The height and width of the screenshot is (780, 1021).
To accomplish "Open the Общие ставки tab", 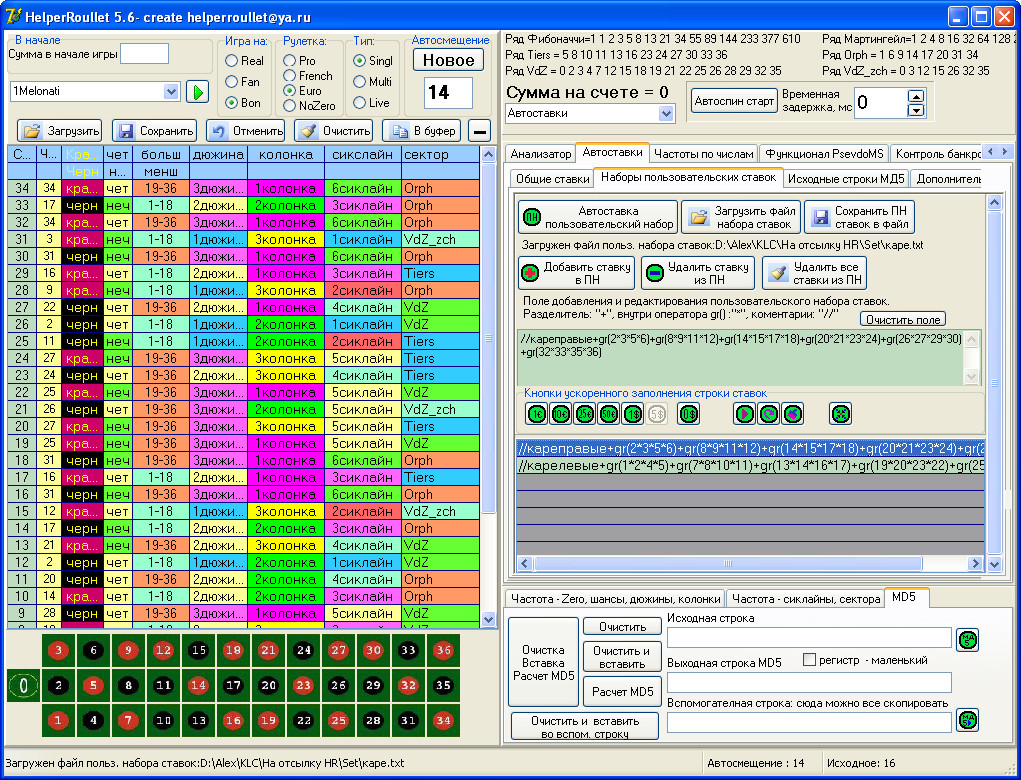I will coord(550,179).
